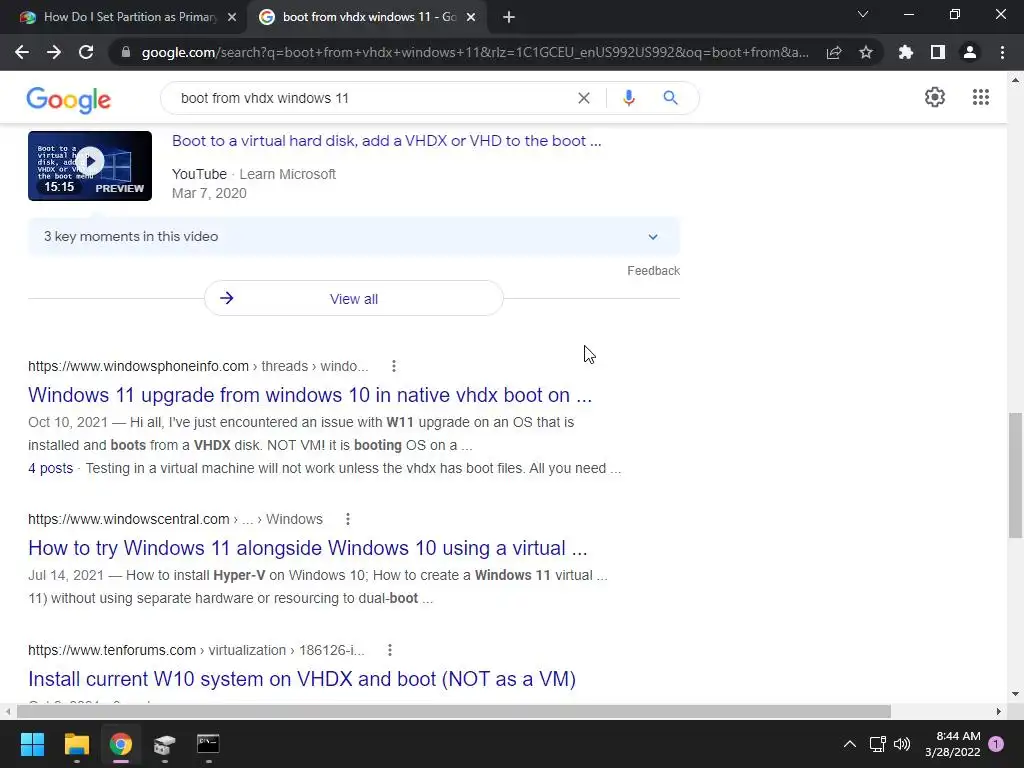Open Boot to a virtual hard disk video link
This screenshot has height=768, width=1024.
387,140
